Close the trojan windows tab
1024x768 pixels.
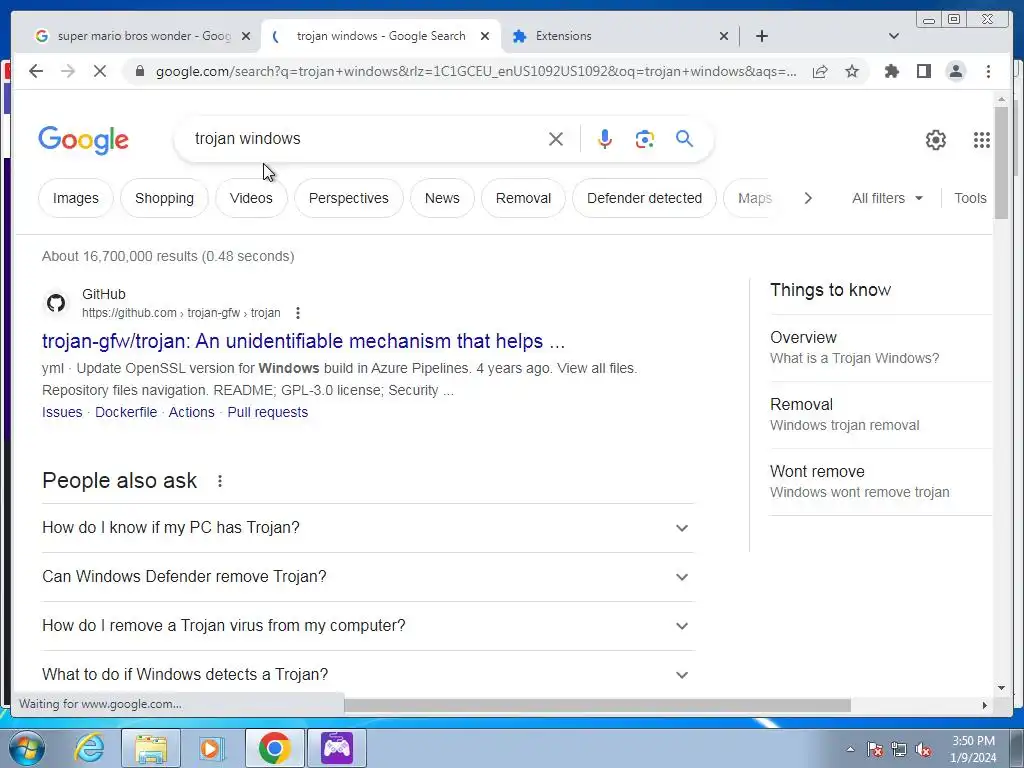485,36
